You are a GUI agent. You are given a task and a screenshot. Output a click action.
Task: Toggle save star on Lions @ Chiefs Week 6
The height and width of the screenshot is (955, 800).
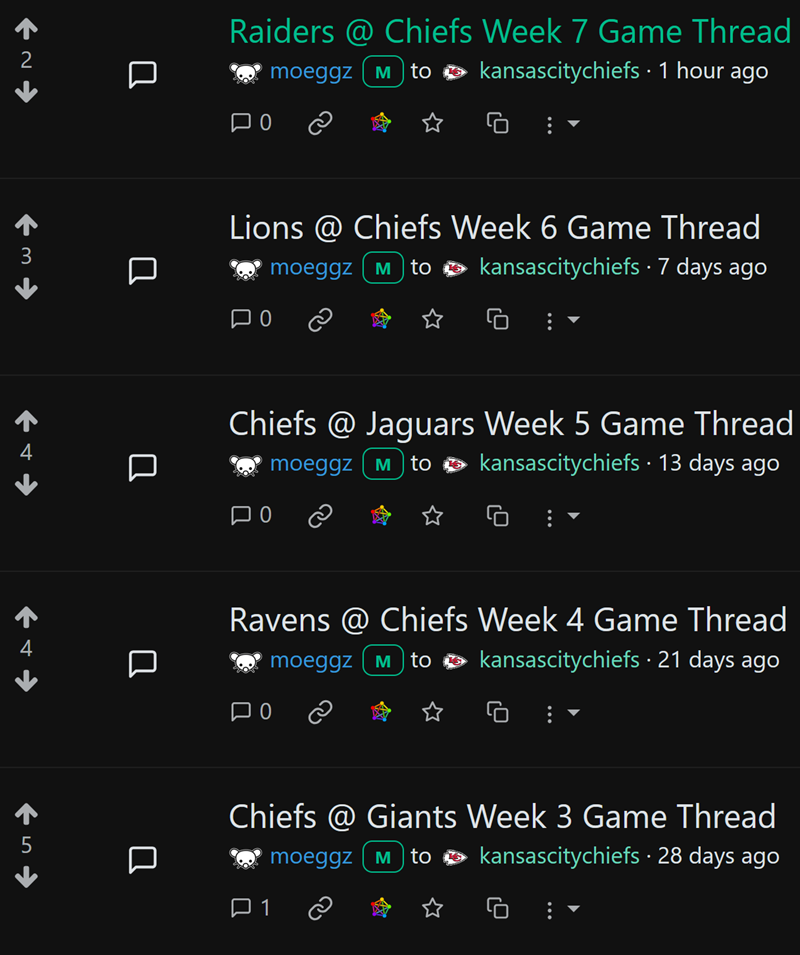click(432, 320)
